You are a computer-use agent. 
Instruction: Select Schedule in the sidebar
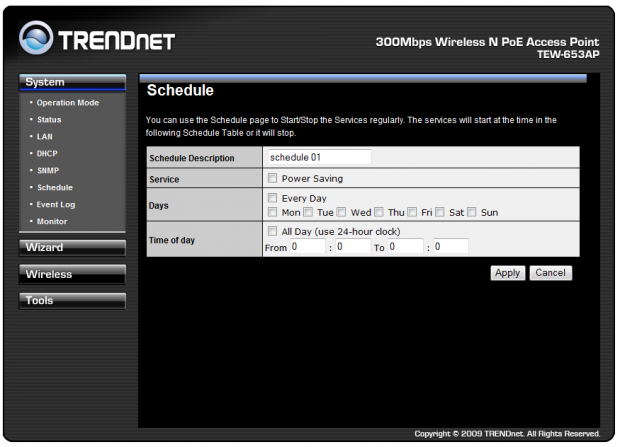55,188
